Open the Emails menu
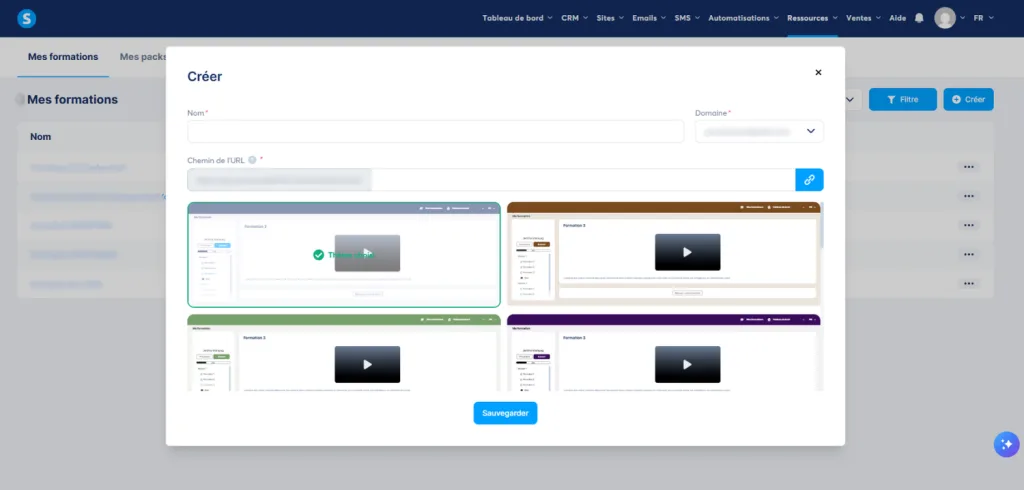The height and width of the screenshot is (490, 1024). click(649, 18)
